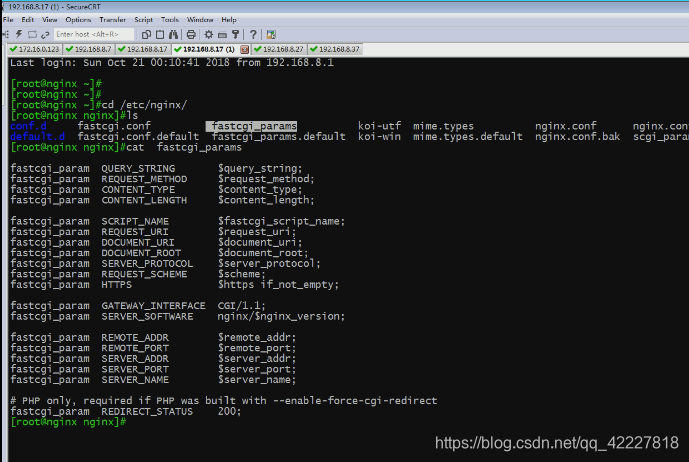Click the koi-win filename
689x462 pixels.
(379, 137)
